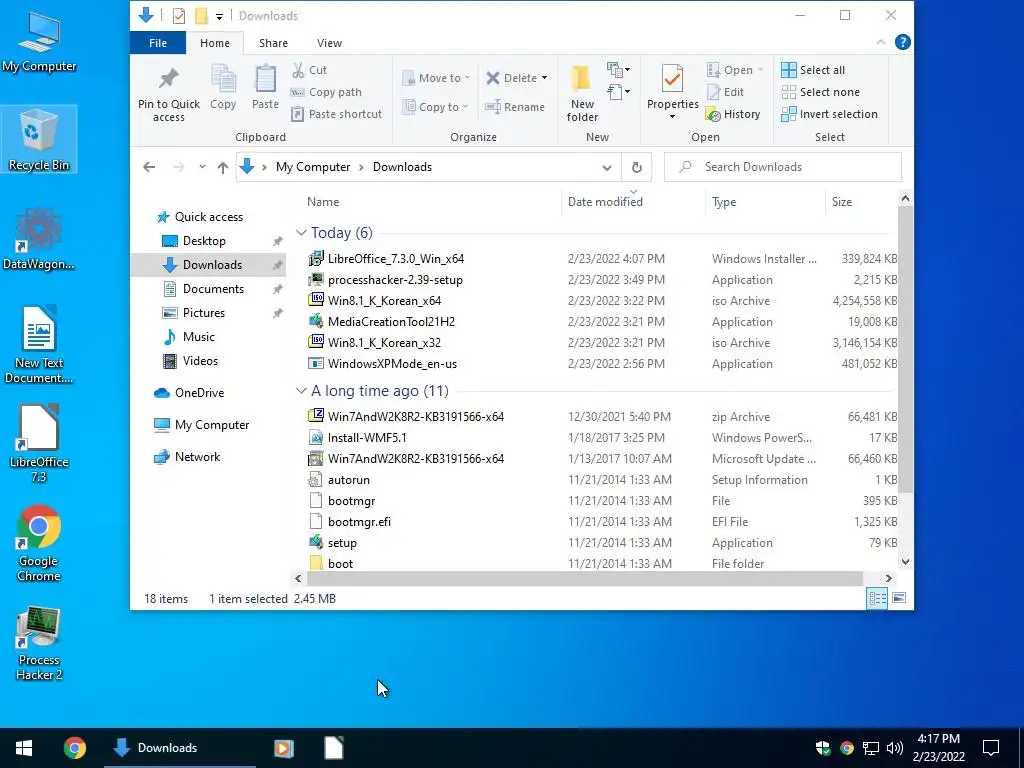Image resolution: width=1024 pixels, height=768 pixels.
Task: Click the taskbar volume icon
Action: coord(895,748)
